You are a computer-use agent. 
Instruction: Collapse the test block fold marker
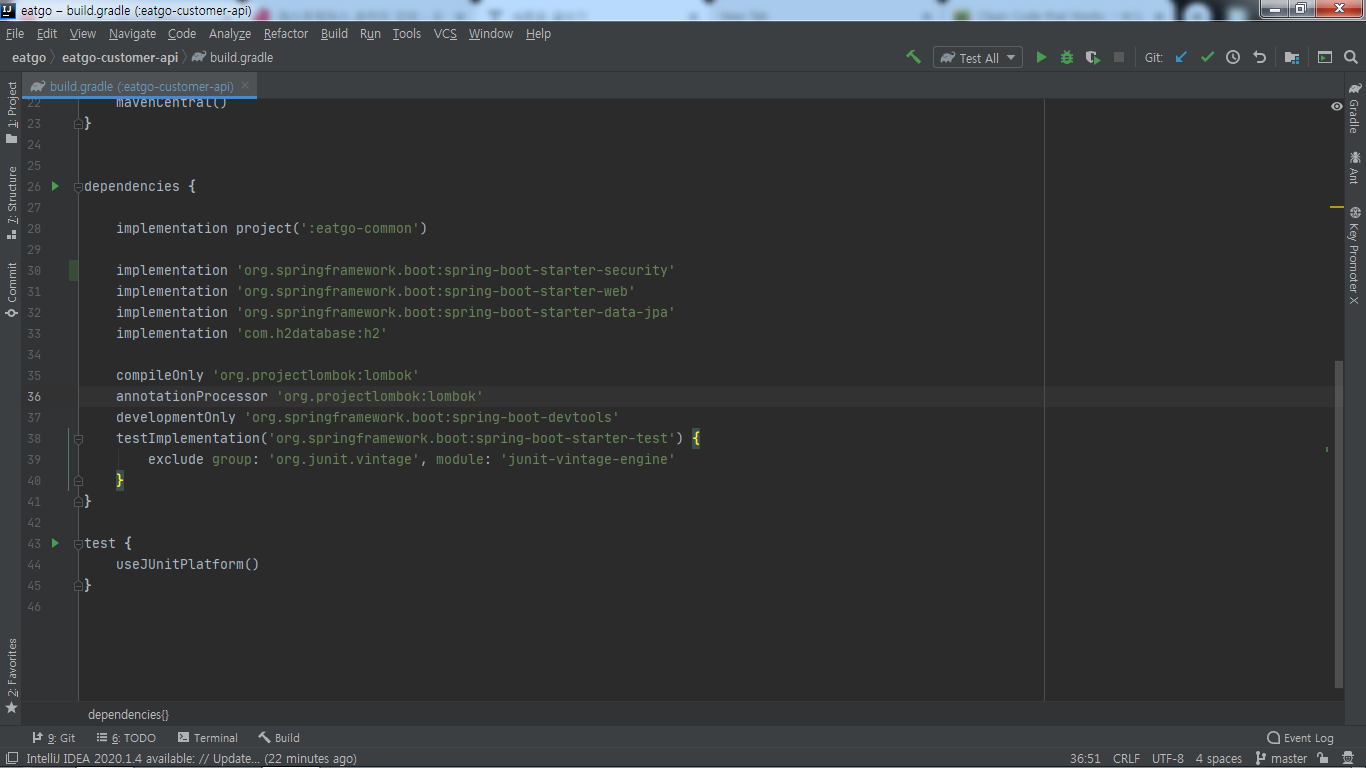pos(78,544)
